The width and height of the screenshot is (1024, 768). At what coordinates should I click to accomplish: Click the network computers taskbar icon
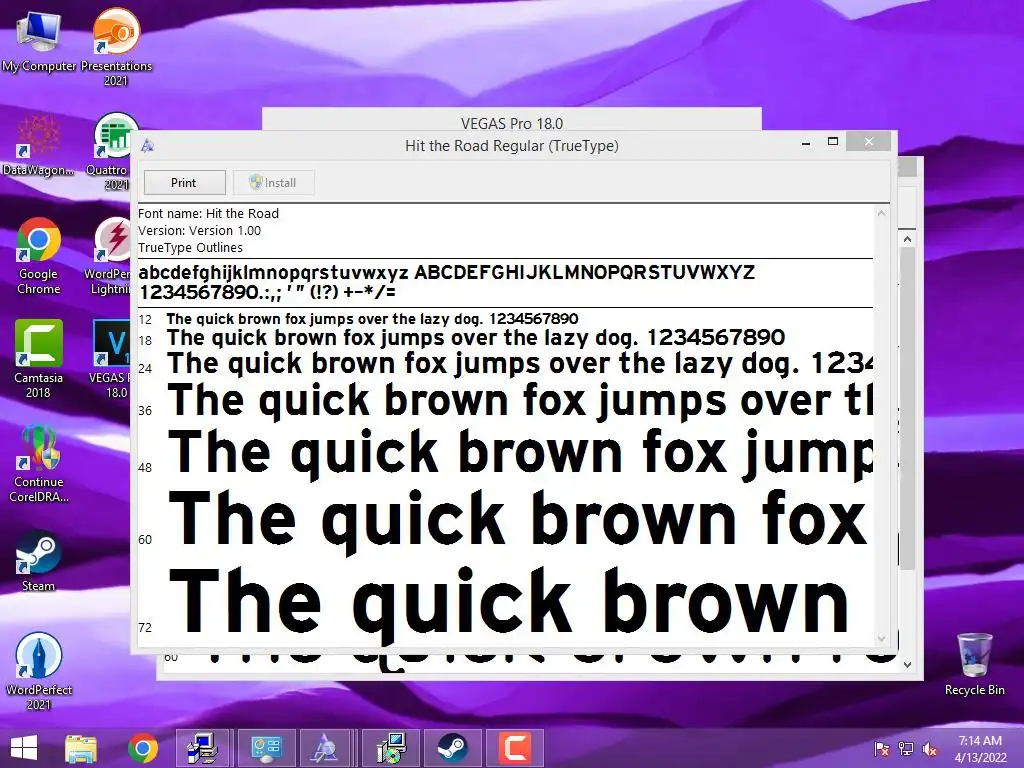202,748
